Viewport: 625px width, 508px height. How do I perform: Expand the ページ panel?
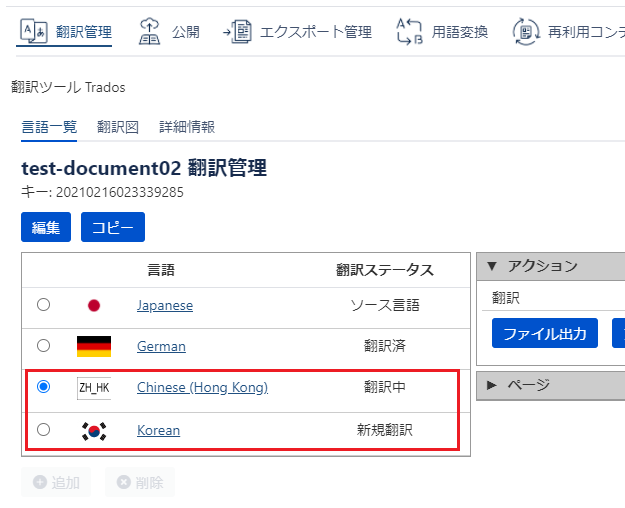[491, 385]
